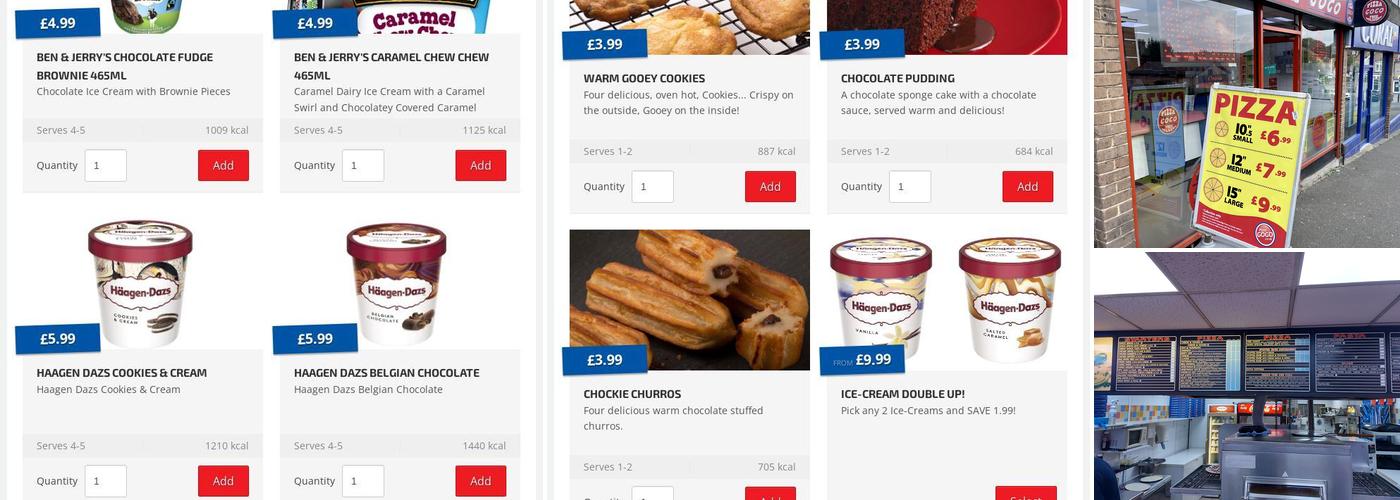Open the Ice-Cream Double Up! title

click(x=903, y=394)
